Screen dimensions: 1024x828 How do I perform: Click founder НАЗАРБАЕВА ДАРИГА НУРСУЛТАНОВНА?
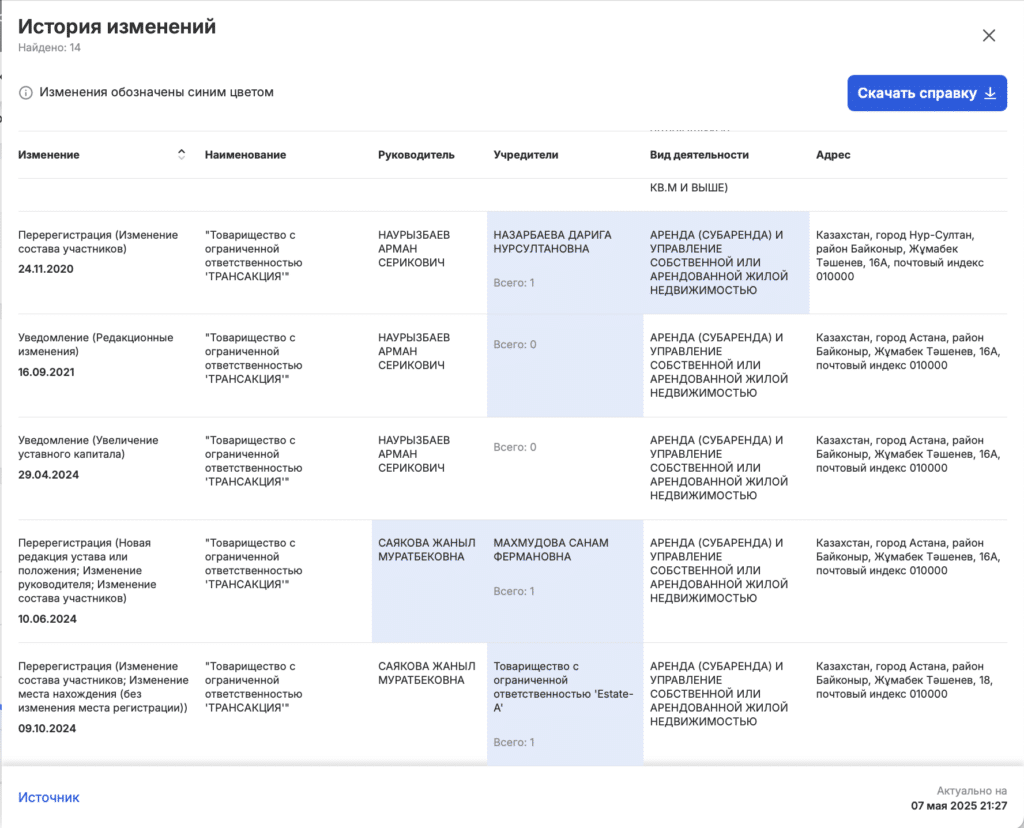(x=552, y=242)
